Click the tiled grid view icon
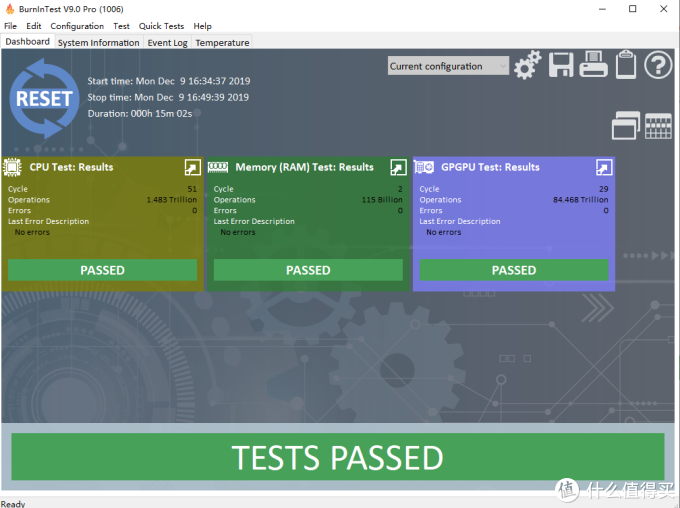Viewport: 680px width, 508px height. pos(658,126)
